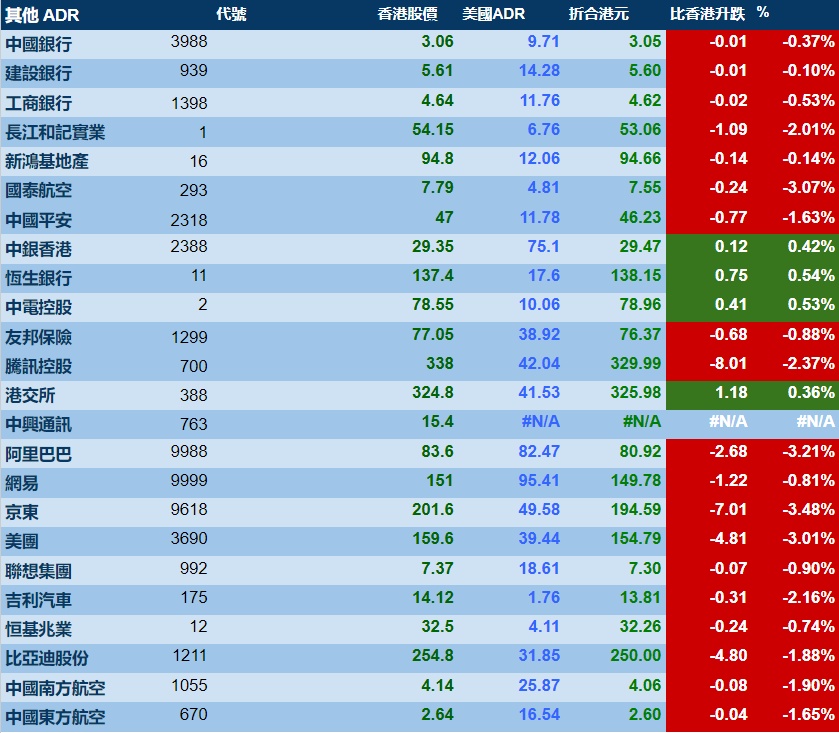
Task: Select the 中國平安 stock name
Action: pos(39,220)
